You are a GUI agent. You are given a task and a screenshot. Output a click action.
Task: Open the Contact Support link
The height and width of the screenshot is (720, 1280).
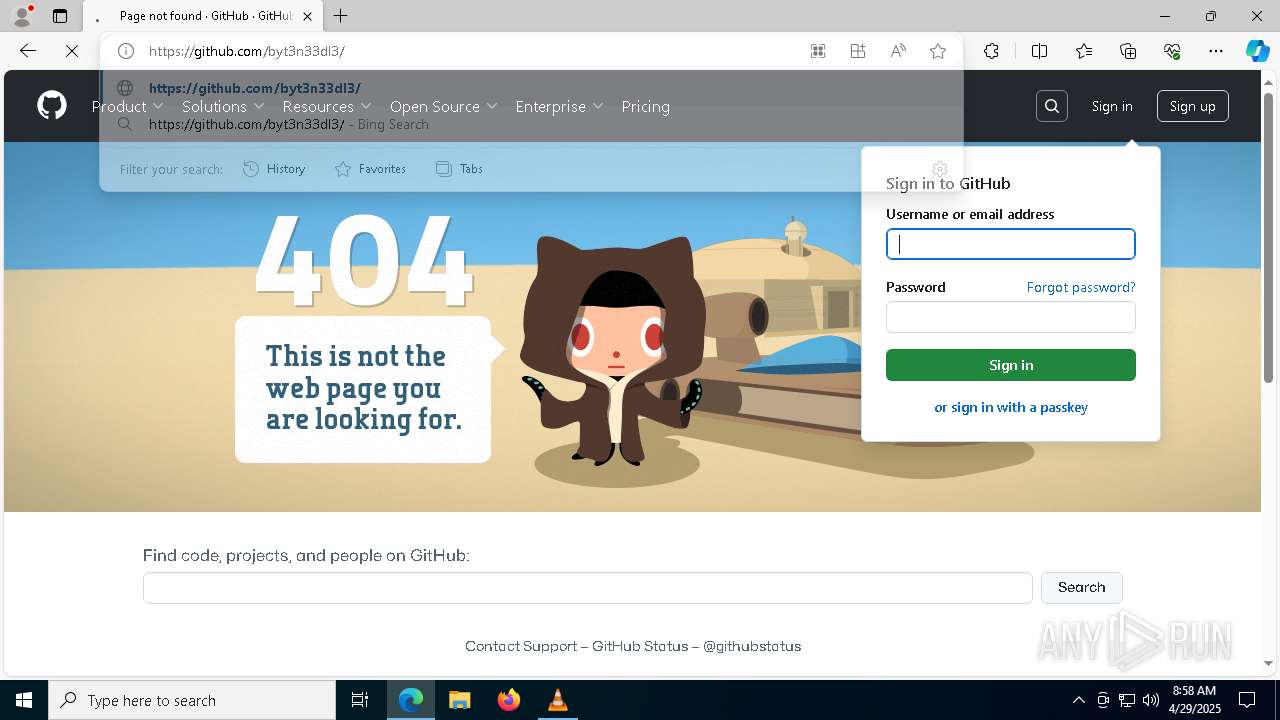521,646
